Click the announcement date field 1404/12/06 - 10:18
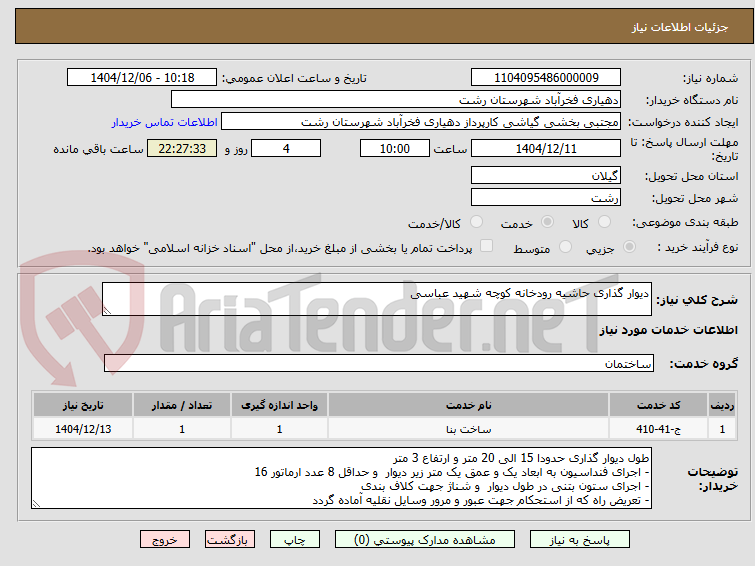This screenshot has height=566, width=755. pyautogui.click(x=142, y=78)
